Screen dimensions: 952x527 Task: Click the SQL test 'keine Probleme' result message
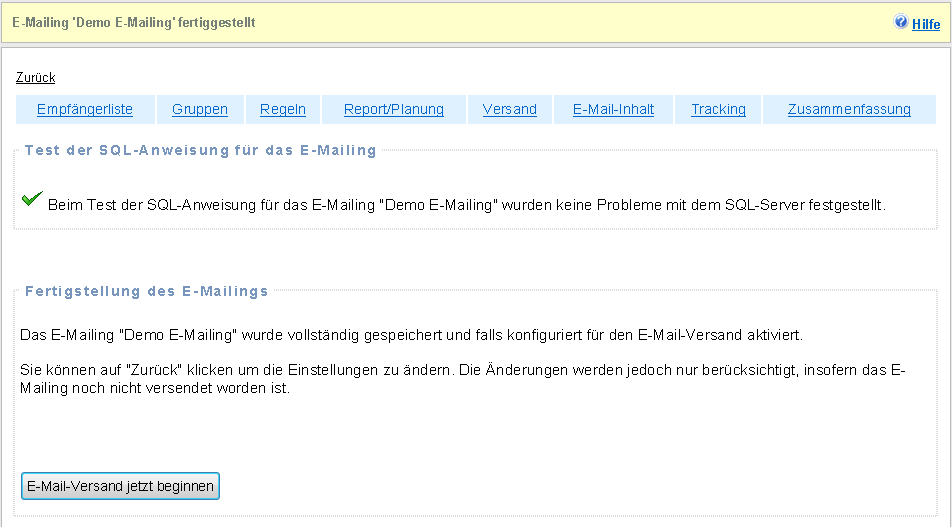pos(466,205)
